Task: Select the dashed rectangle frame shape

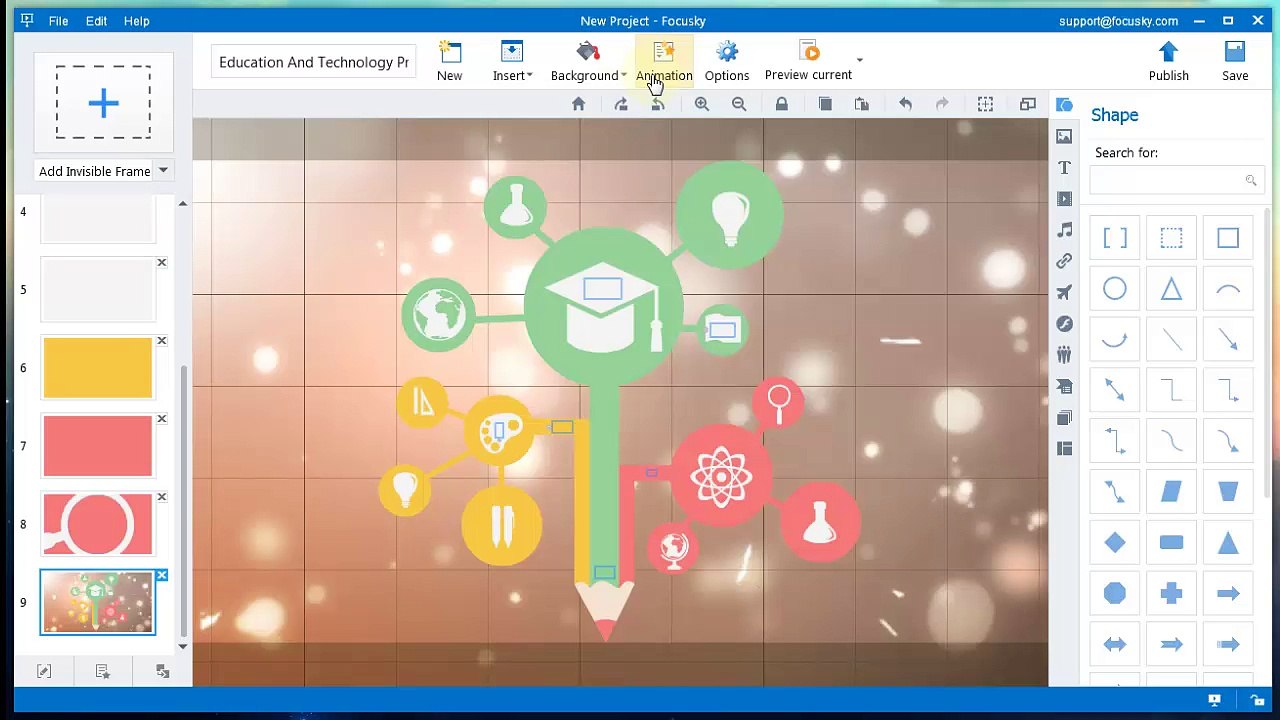Action: coord(1171,238)
